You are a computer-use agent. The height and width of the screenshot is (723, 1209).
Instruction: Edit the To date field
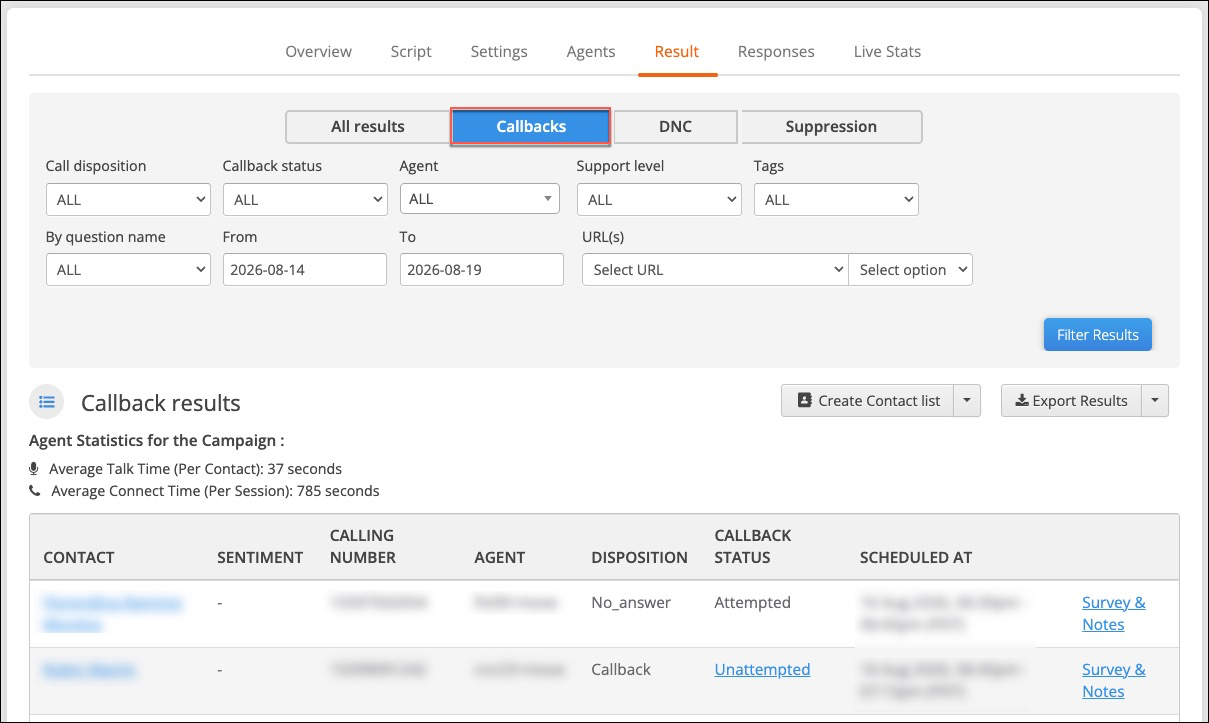(482, 270)
